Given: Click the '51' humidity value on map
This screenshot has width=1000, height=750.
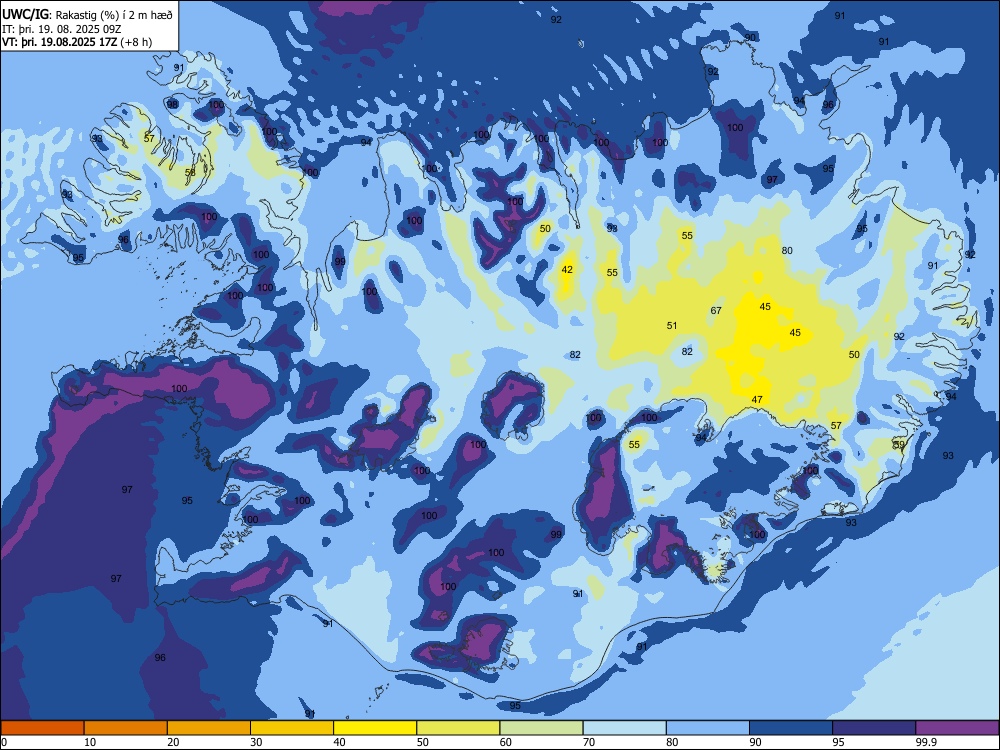Looking at the screenshot, I should [672, 326].
